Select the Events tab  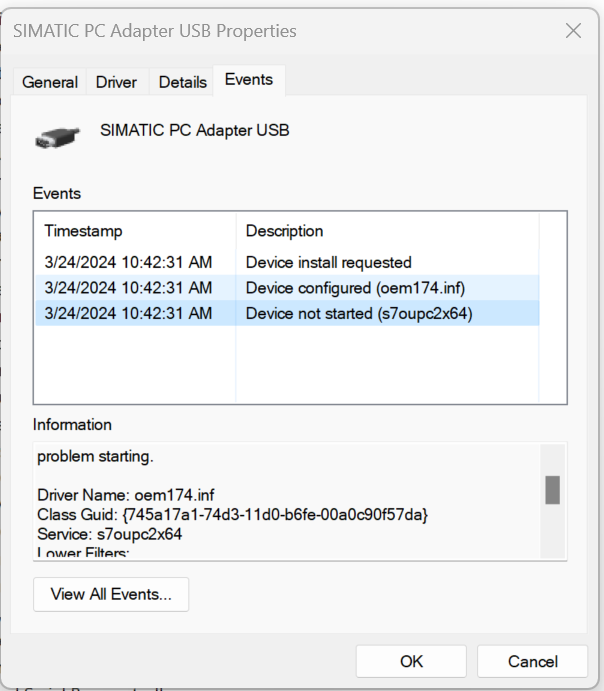coord(249,80)
